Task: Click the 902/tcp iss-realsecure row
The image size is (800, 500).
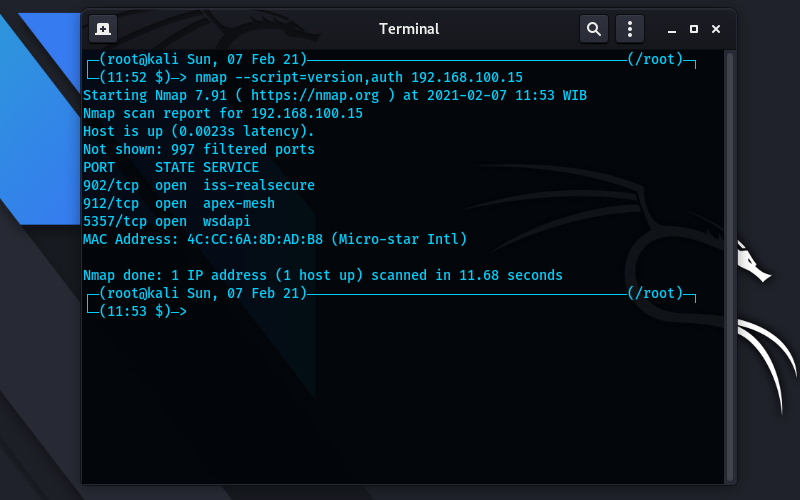Action: click(199, 185)
